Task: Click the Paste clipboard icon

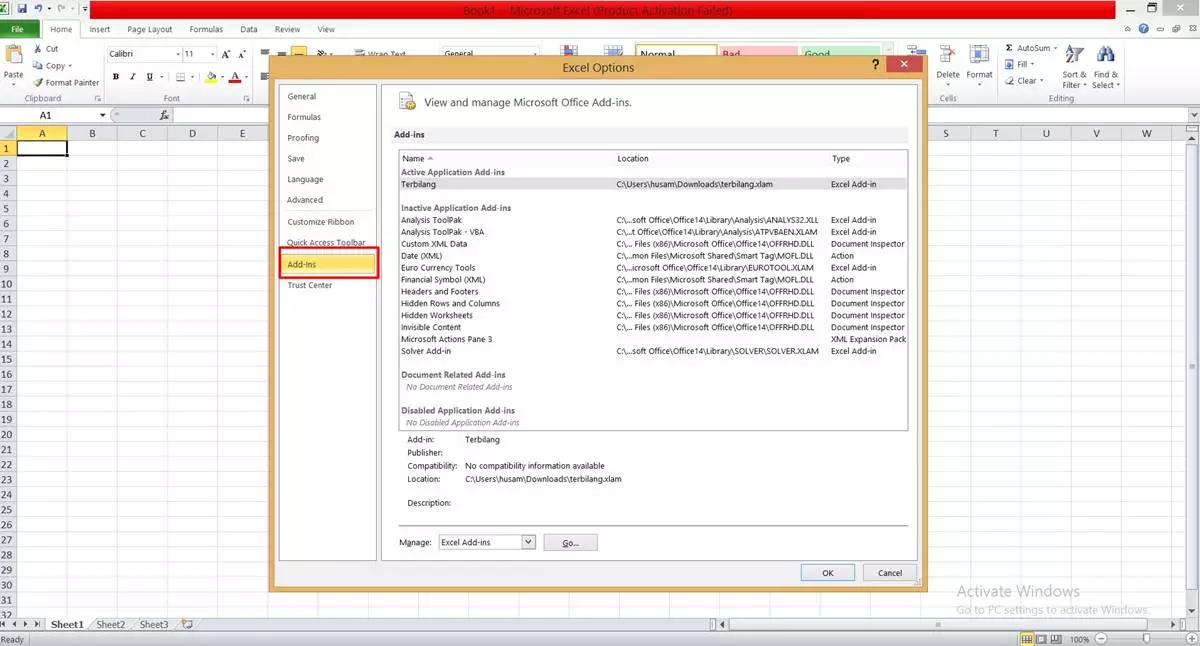Action: (14, 55)
